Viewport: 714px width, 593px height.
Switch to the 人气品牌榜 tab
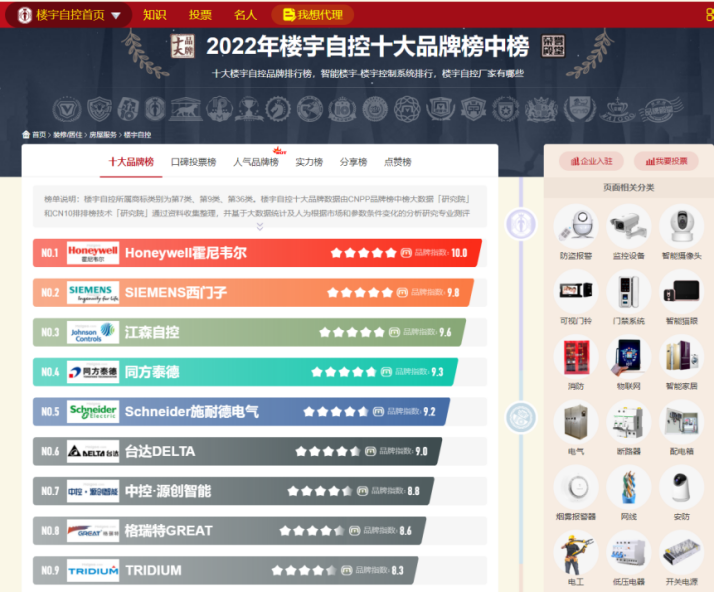(x=256, y=162)
